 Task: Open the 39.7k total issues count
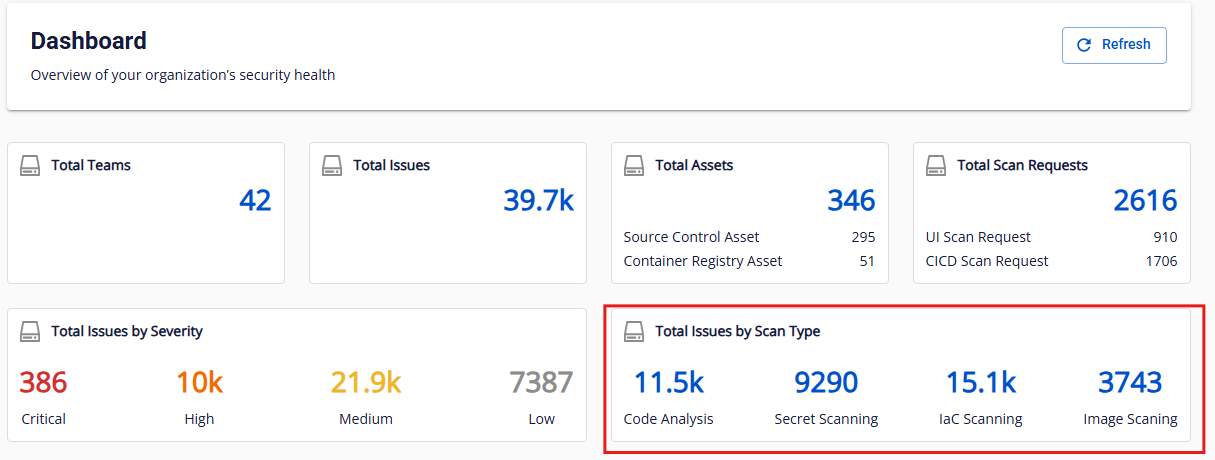point(538,201)
